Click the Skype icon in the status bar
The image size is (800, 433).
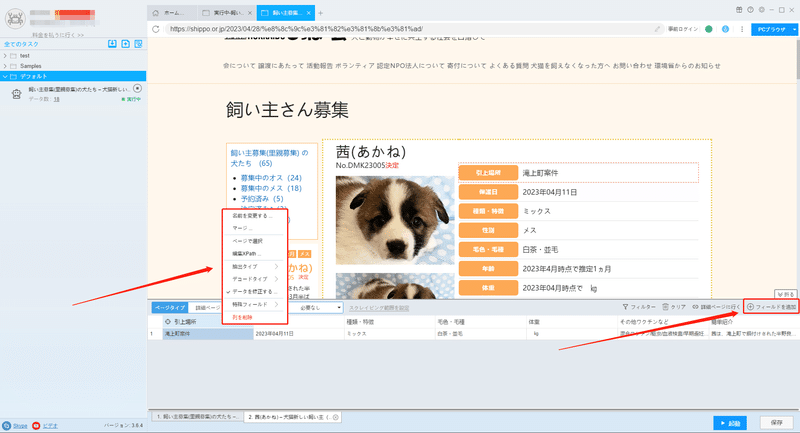pyautogui.click(x=7, y=425)
